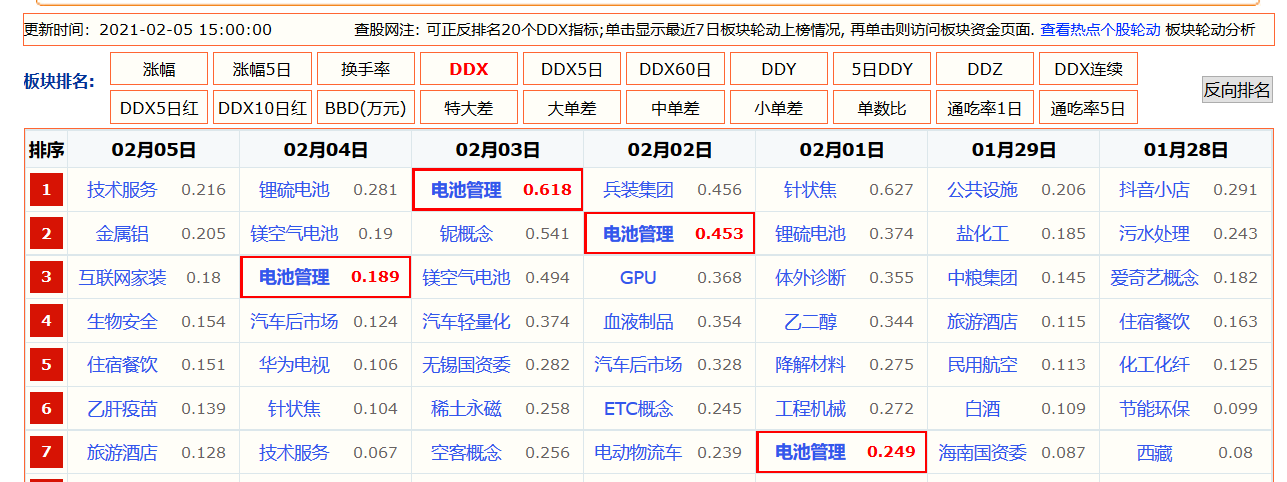Click the highlighted 电池管理 under 02月03日
The height and width of the screenshot is (482, 1287).
468,190
